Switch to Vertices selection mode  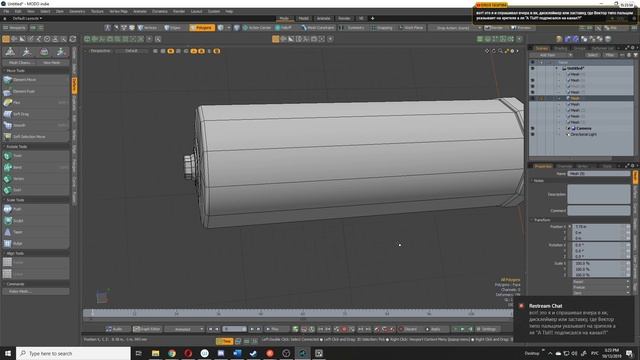tap(148, 28)
